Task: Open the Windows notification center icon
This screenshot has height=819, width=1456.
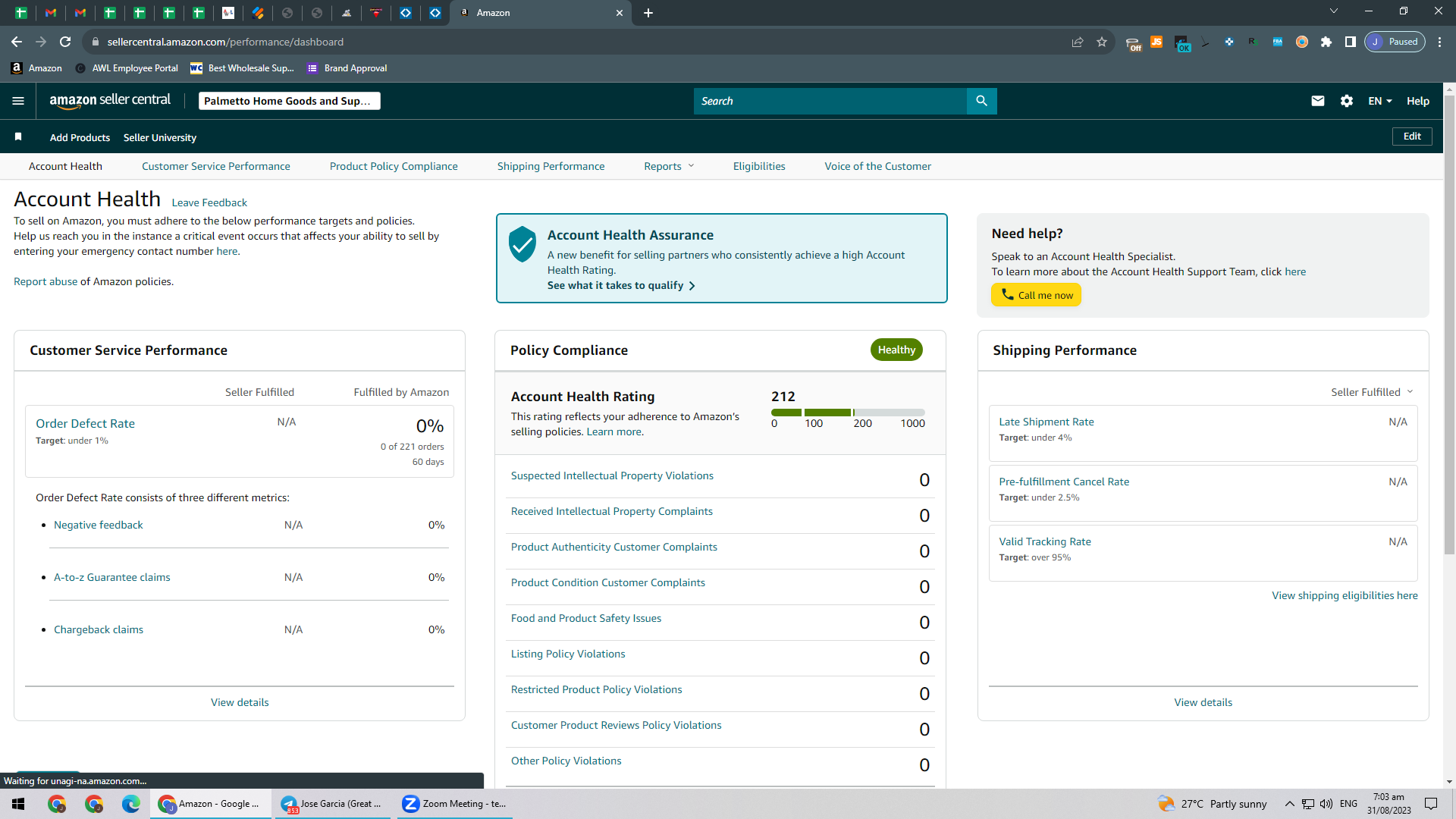Action: tap(1431, 804)
